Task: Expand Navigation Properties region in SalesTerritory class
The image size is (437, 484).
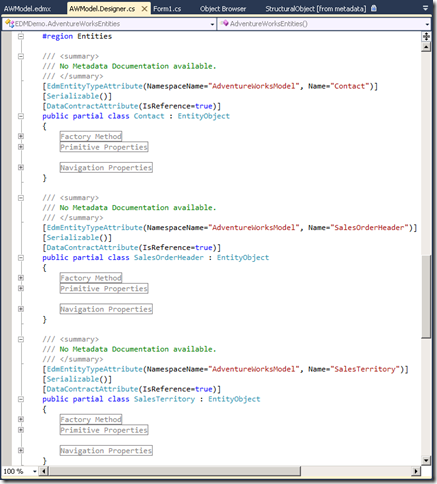Action: (21, 451)
